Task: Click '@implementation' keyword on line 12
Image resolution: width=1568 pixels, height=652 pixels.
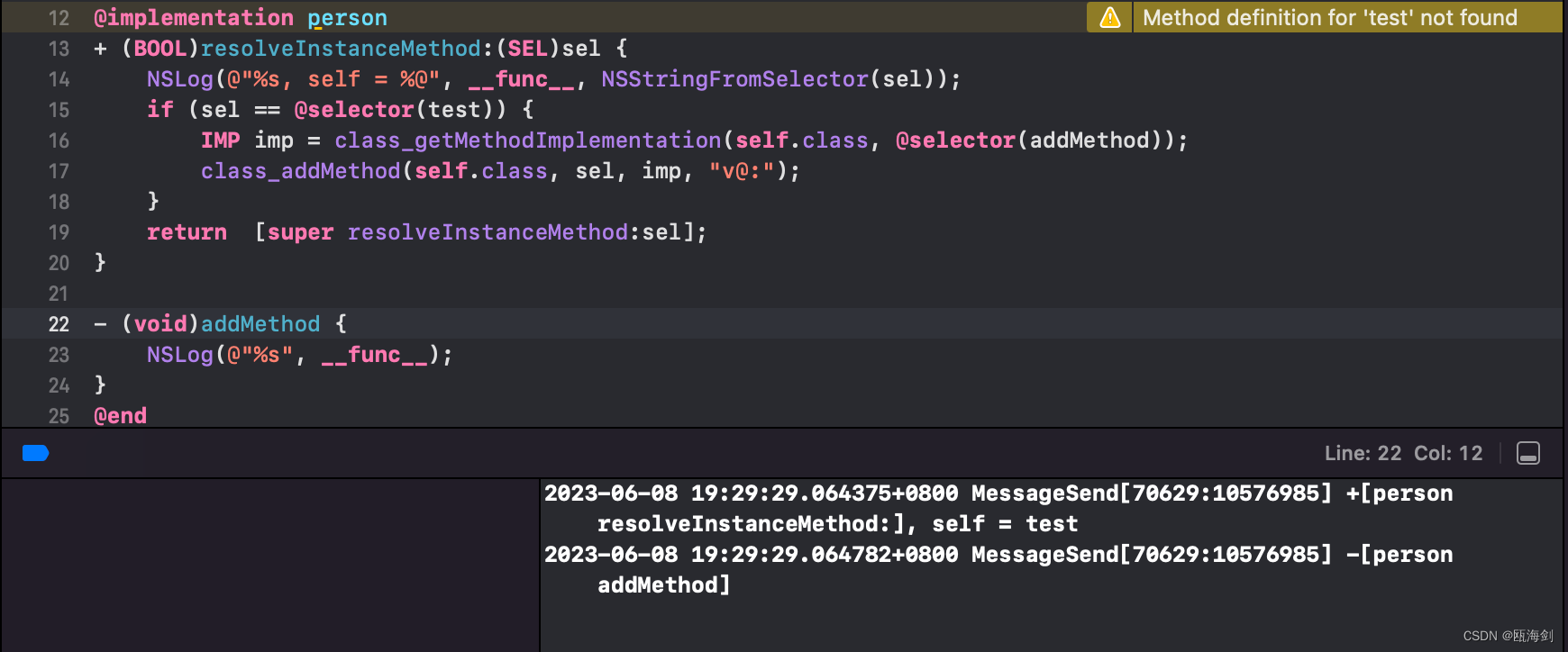Action: click(x=194, y=18)
